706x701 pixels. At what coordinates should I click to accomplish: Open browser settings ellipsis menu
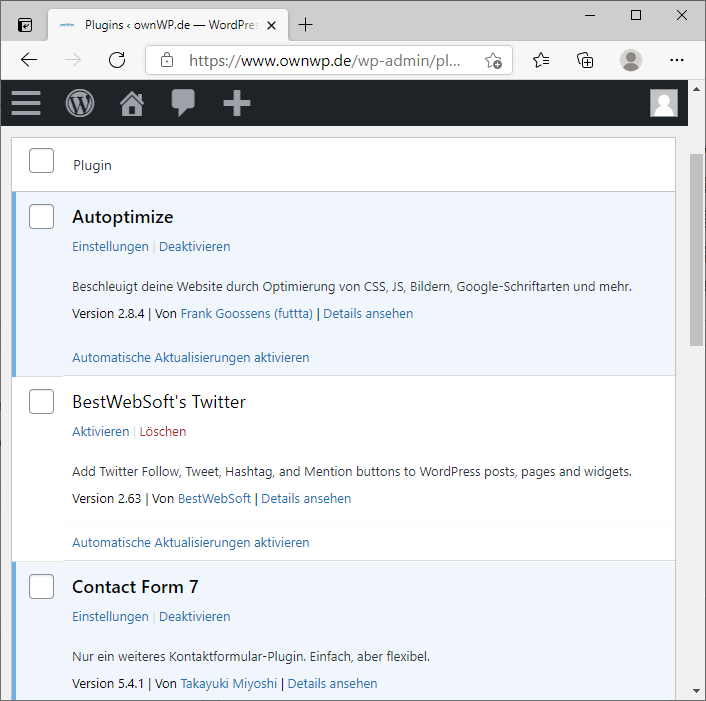677,60
